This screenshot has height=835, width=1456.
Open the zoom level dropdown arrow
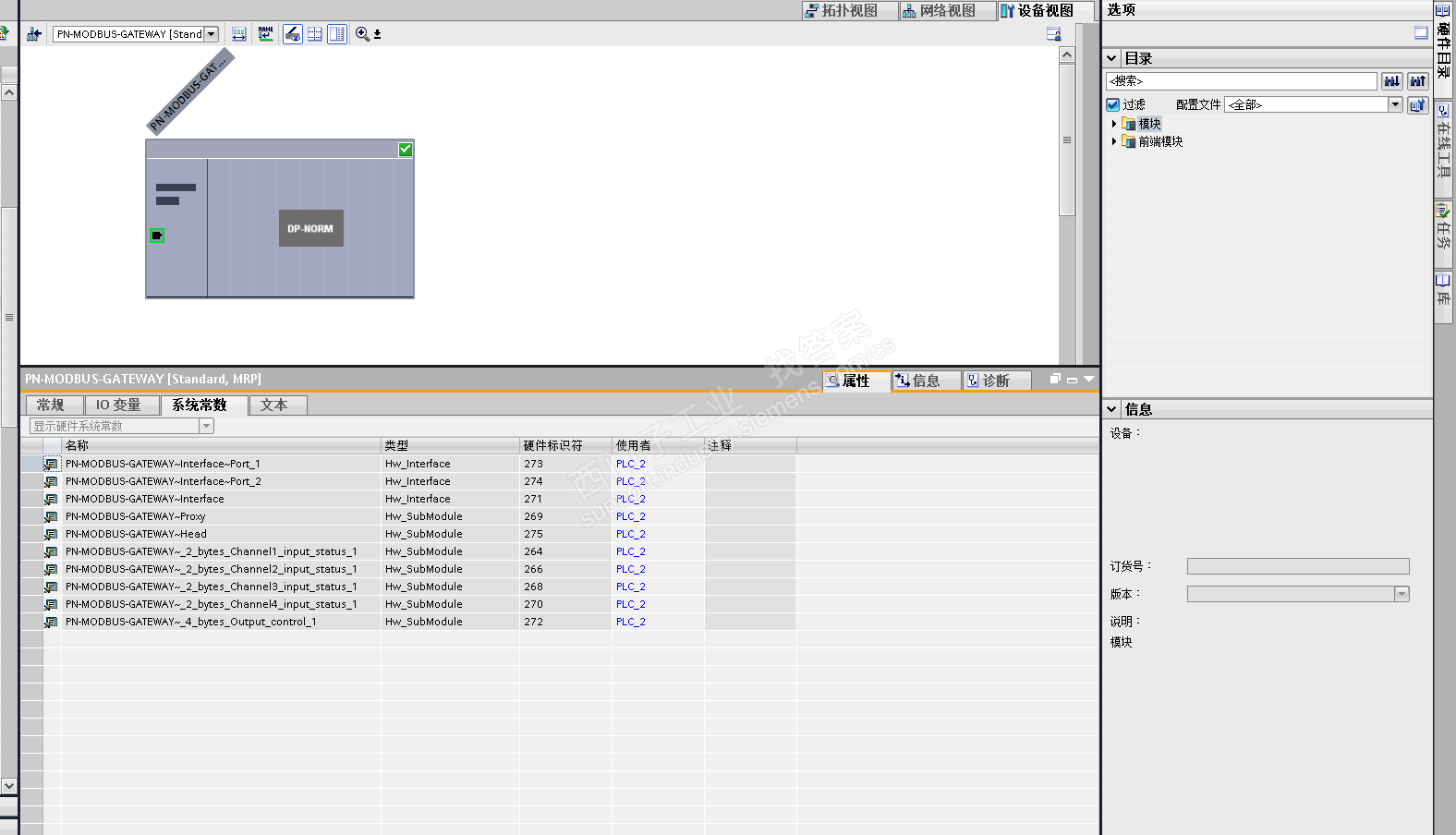pos(378,34)
